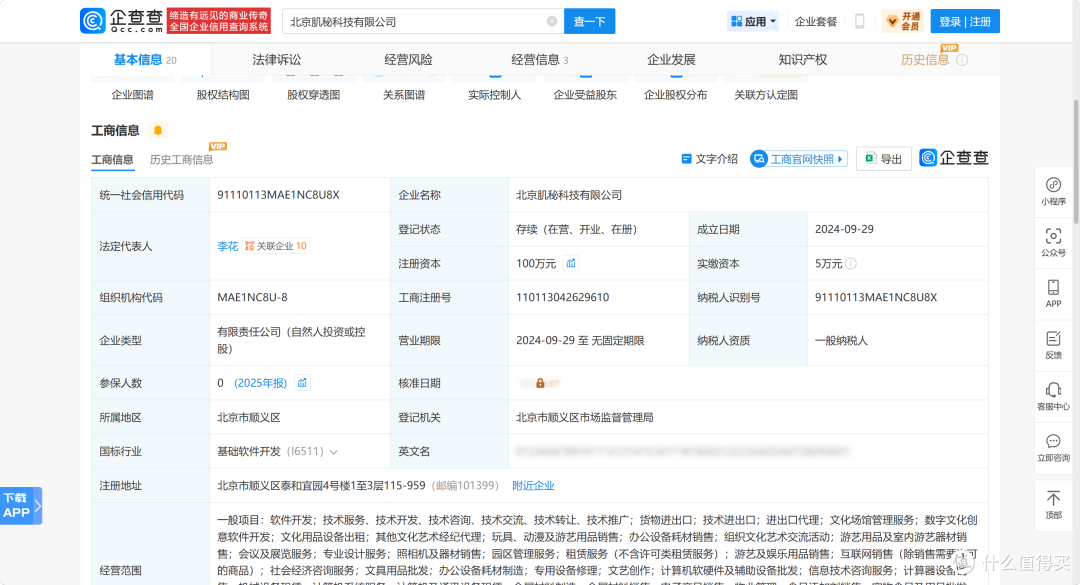Open 股权结构图 chart
The width and height of the screenshot is (1080, 585).
pos(223,94)
